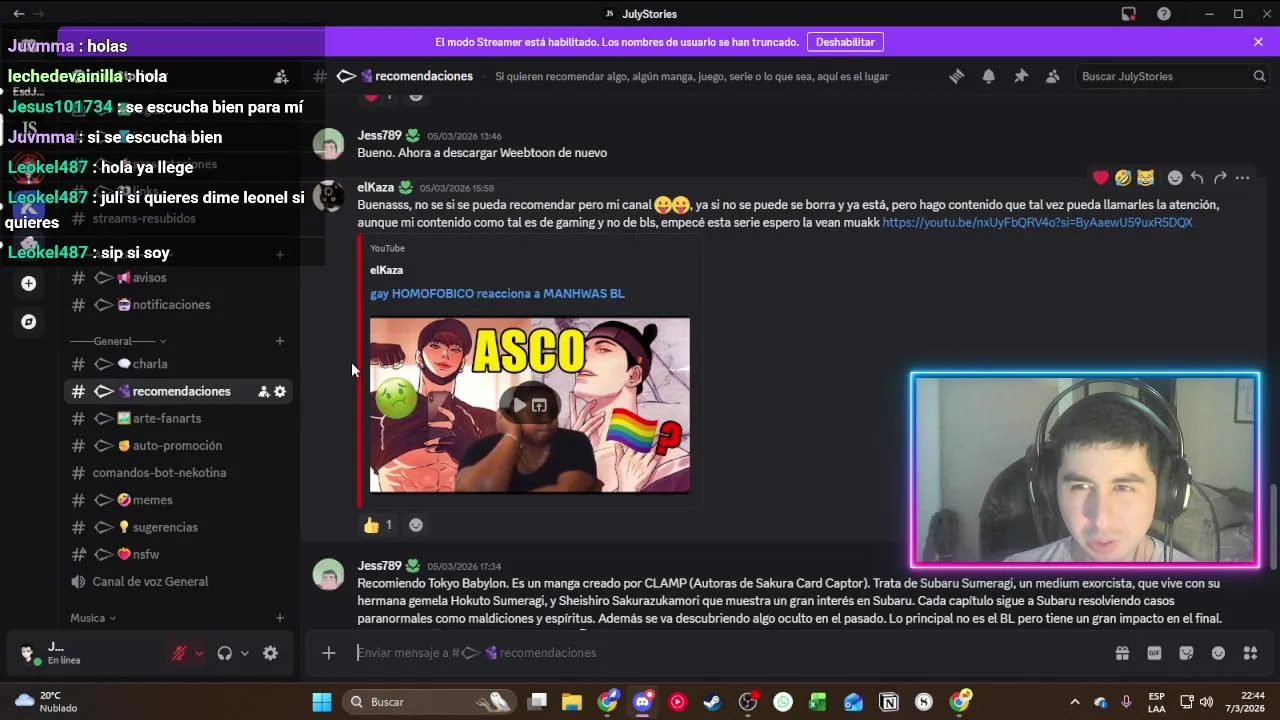Toggle deafen headphones icon
The image size is (1280, 720).
[x=224, y=653]
